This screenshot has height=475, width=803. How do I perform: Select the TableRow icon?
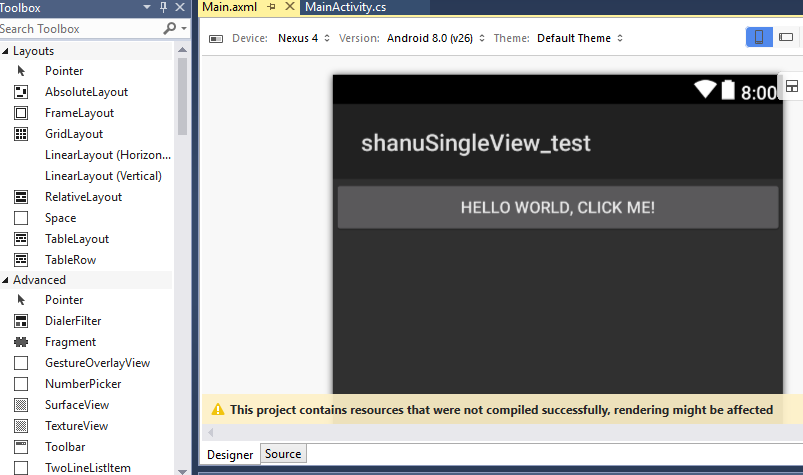pos(21,260)
